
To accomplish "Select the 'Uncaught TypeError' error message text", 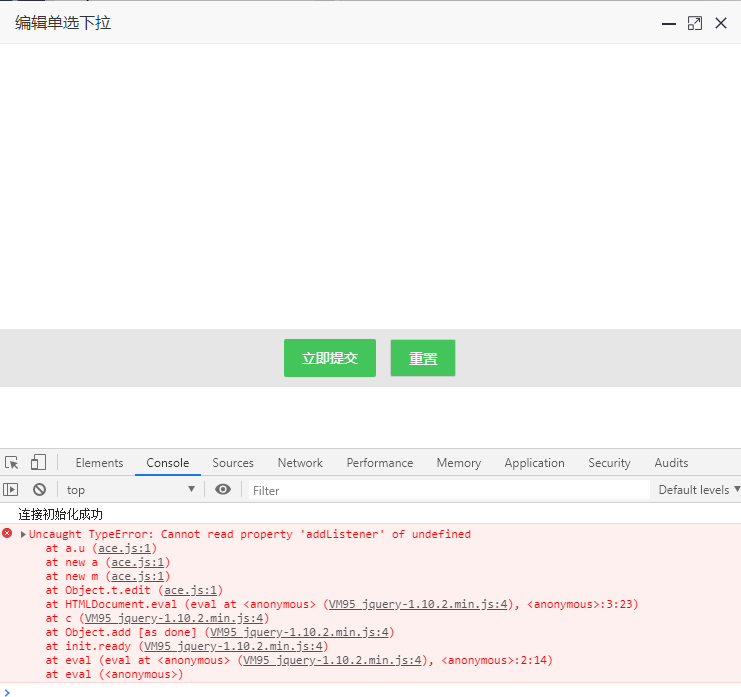I will tap(250, 534).
